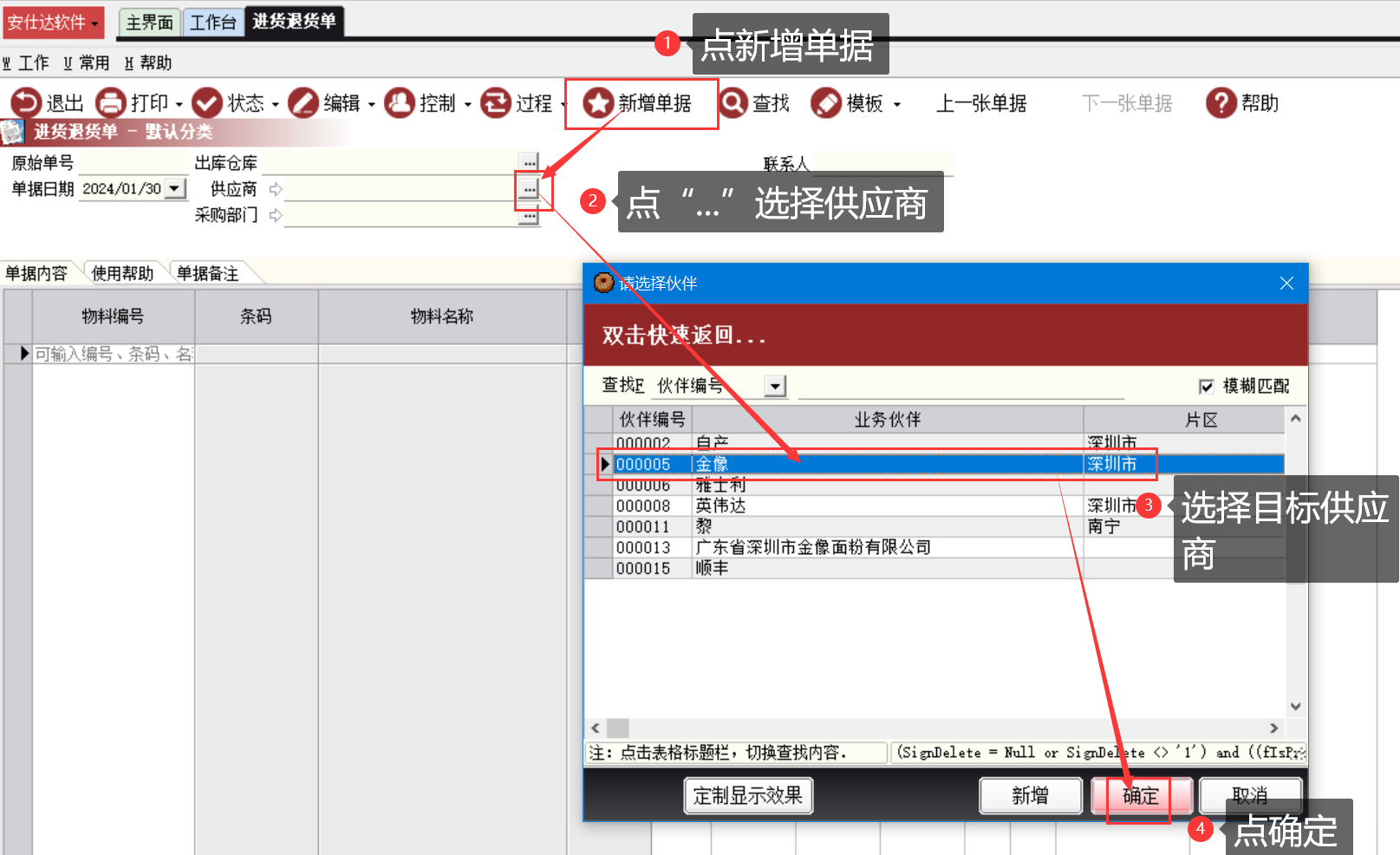Toggle the 模糊匹配 checkbox
Viewport: 1400px width, 855px height.
[1206, 387]
